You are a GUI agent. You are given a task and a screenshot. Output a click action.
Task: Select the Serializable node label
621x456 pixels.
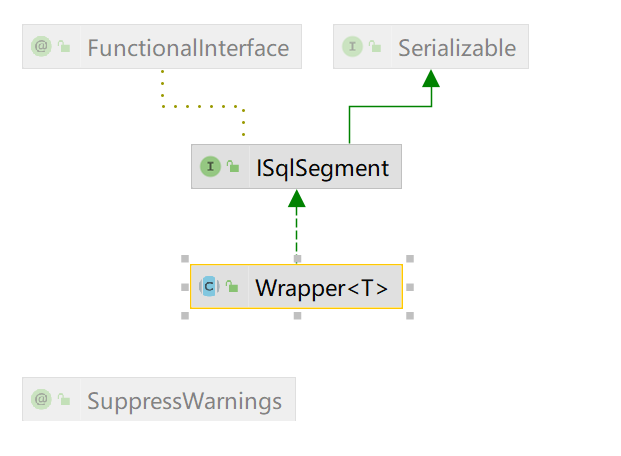456,47
